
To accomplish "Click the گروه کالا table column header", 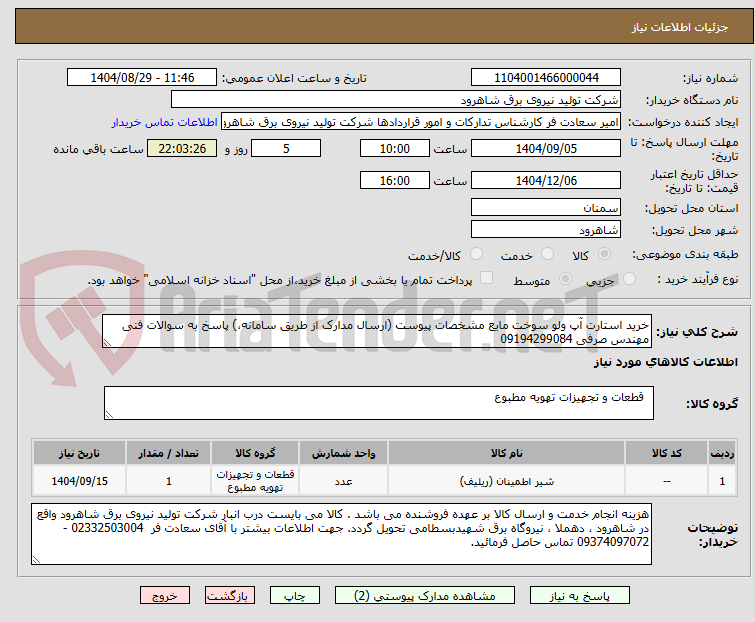I will (x=255, y=453).
